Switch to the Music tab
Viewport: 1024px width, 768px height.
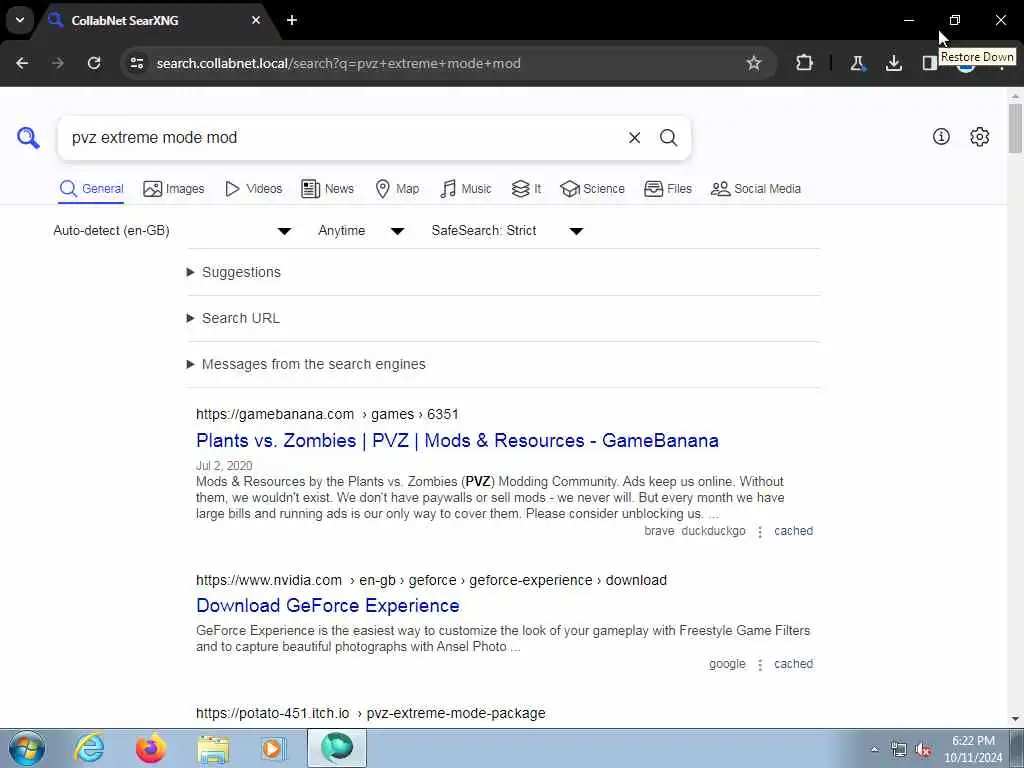(x=466, y=189)
